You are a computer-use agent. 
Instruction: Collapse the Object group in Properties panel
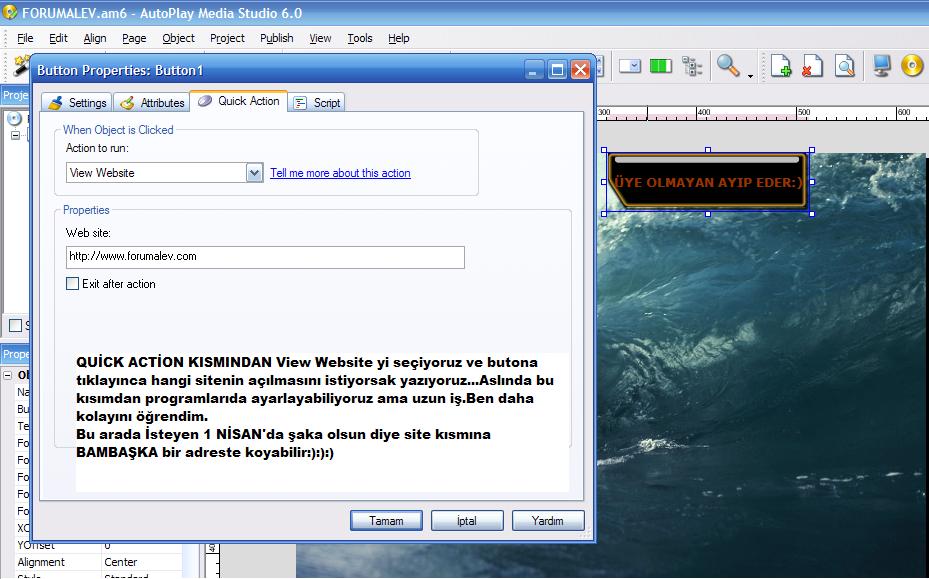tap(8, 375)
